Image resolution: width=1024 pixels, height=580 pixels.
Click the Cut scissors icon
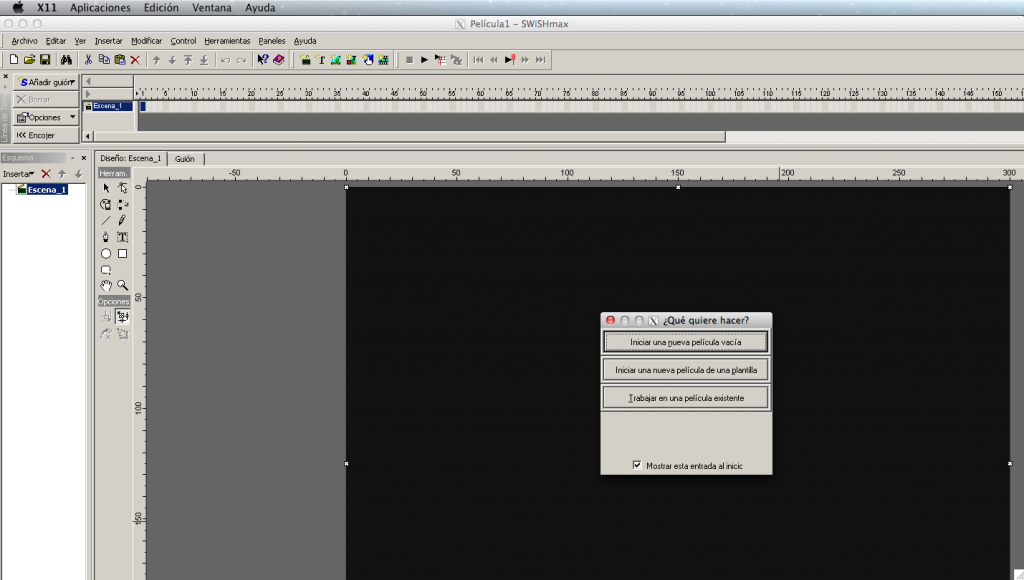[88, 59]
